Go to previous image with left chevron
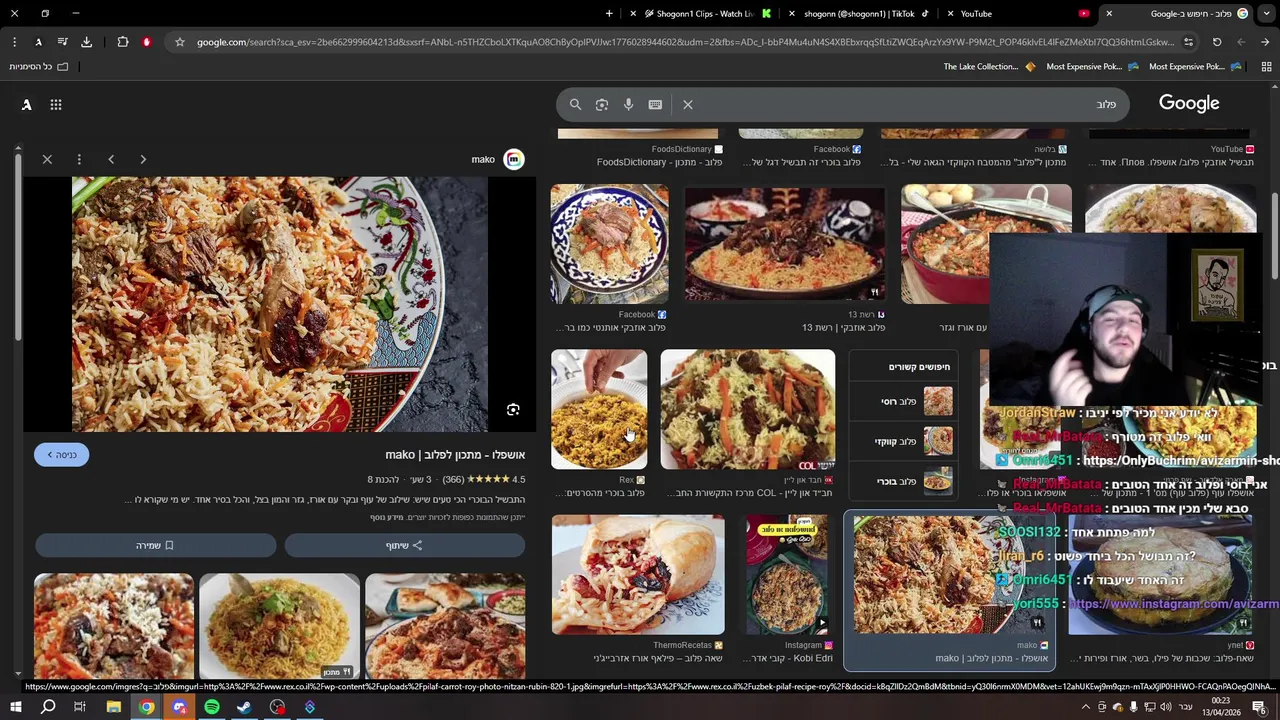The width and height of the screenshot is (1280, 720). pos(111,159)
